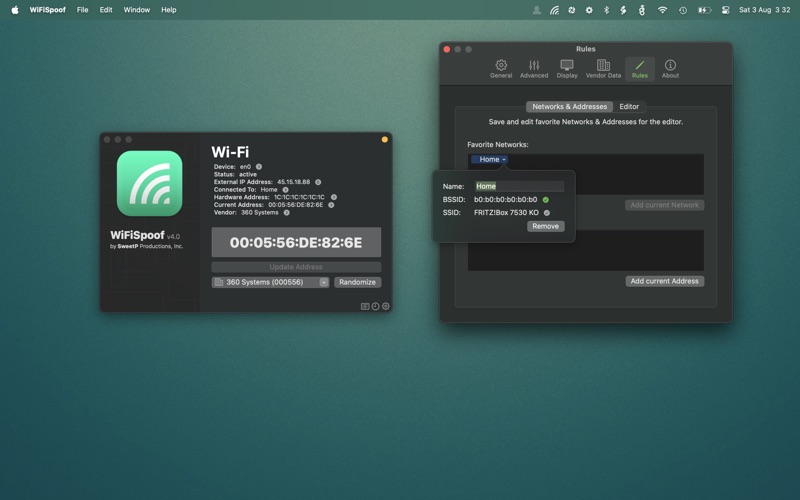Click the Bluetooth menu bar icon
The image size is (800, 500).
click(606, 10)
